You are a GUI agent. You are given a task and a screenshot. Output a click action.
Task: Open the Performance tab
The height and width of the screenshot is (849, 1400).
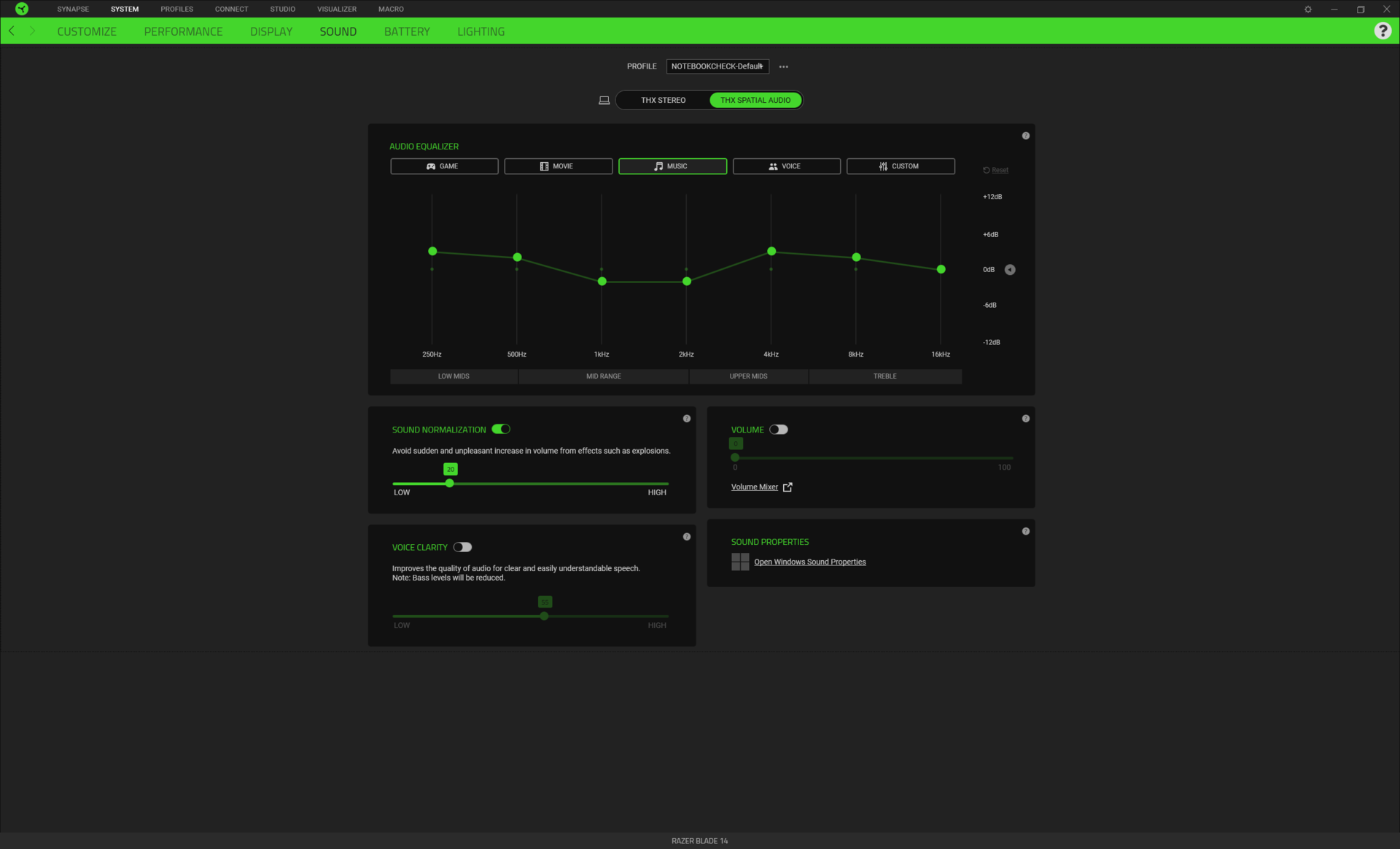pos(183,31)
